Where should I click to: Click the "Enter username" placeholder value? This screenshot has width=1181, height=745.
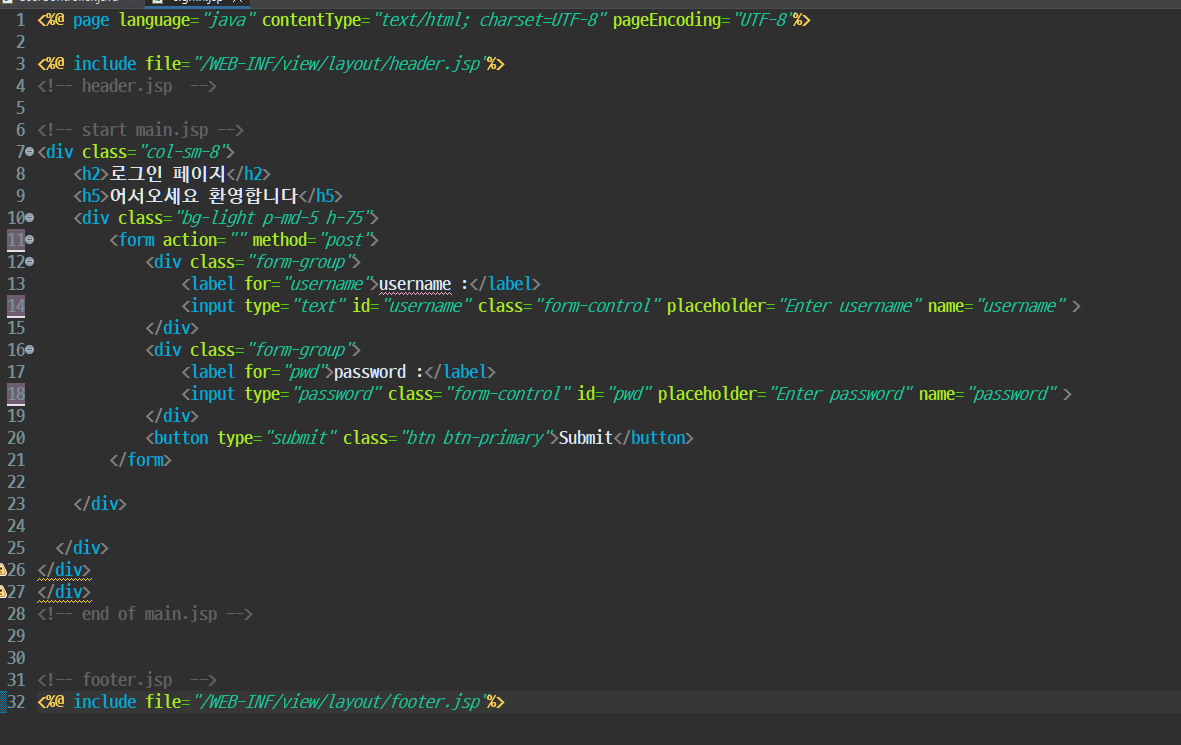(848, 306)
